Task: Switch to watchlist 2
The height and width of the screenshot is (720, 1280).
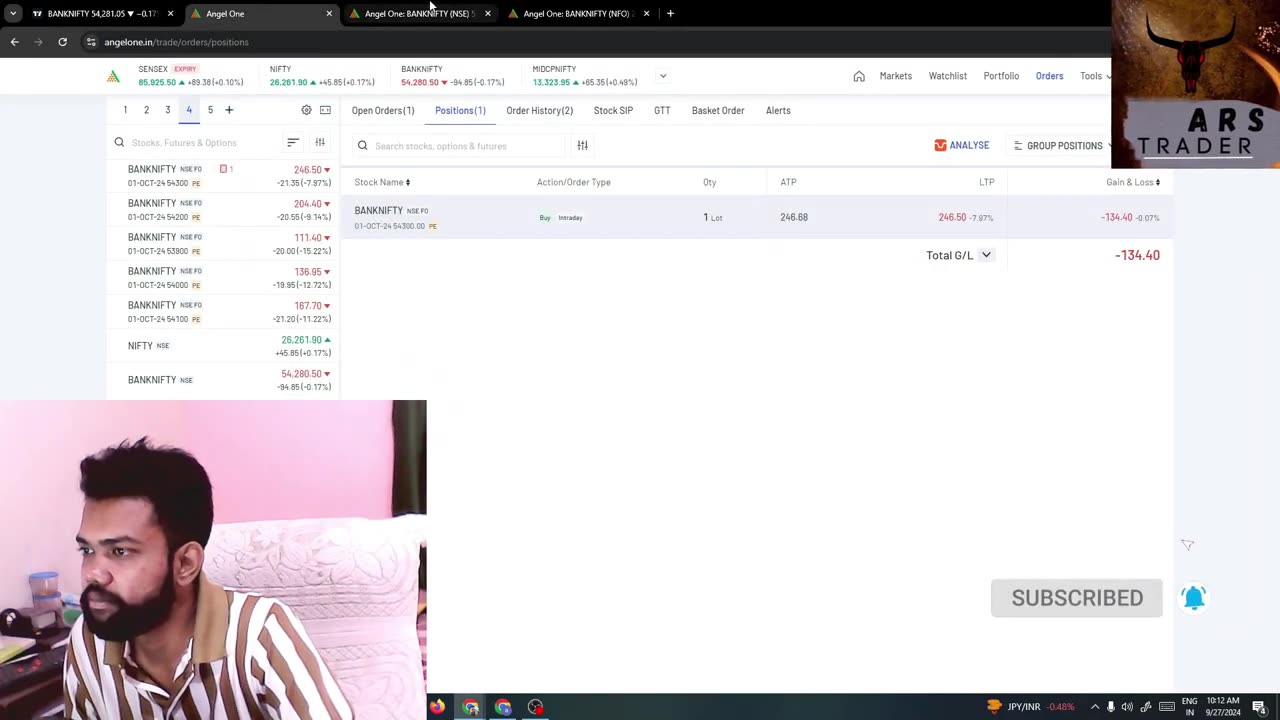Action: [146, 110]
